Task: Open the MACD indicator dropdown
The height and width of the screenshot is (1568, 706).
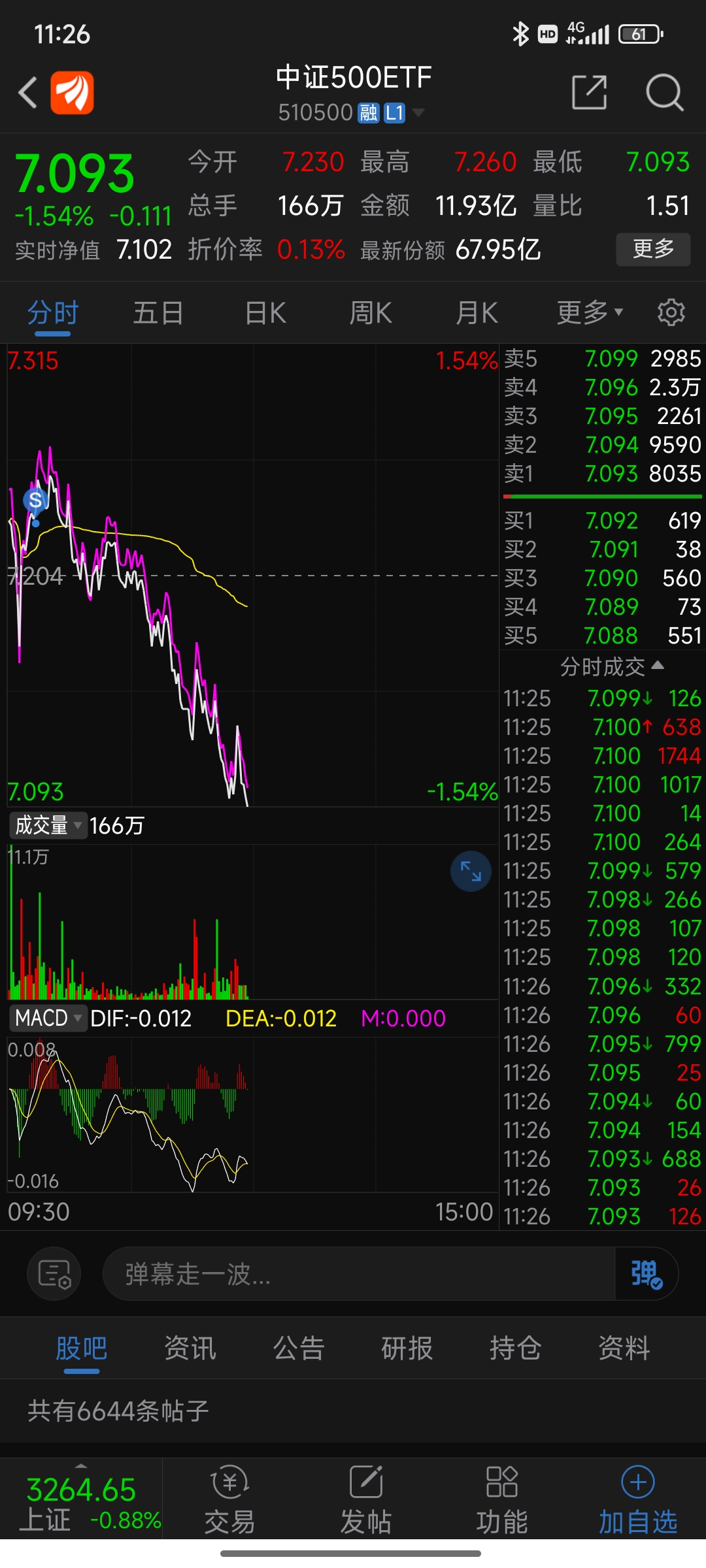Action: tap(48, 1018)
